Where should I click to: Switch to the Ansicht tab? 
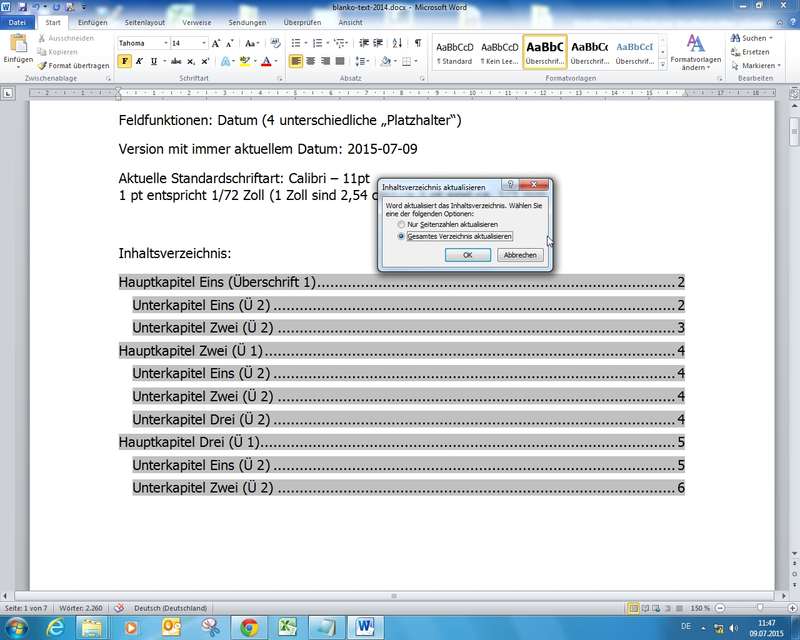[x=350, y=22]
